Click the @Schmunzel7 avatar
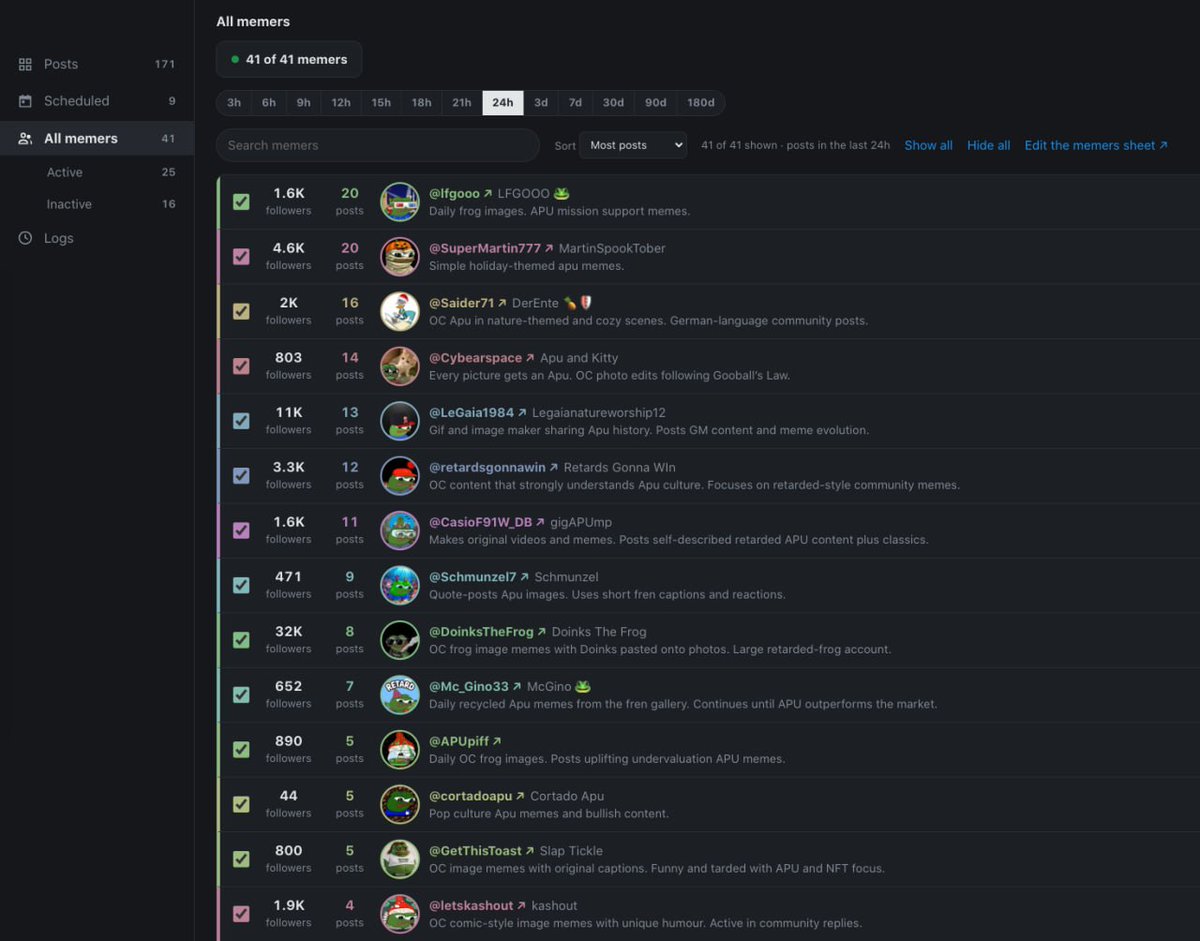This screenshot has width=1200, height=941. tap(400, 585)
